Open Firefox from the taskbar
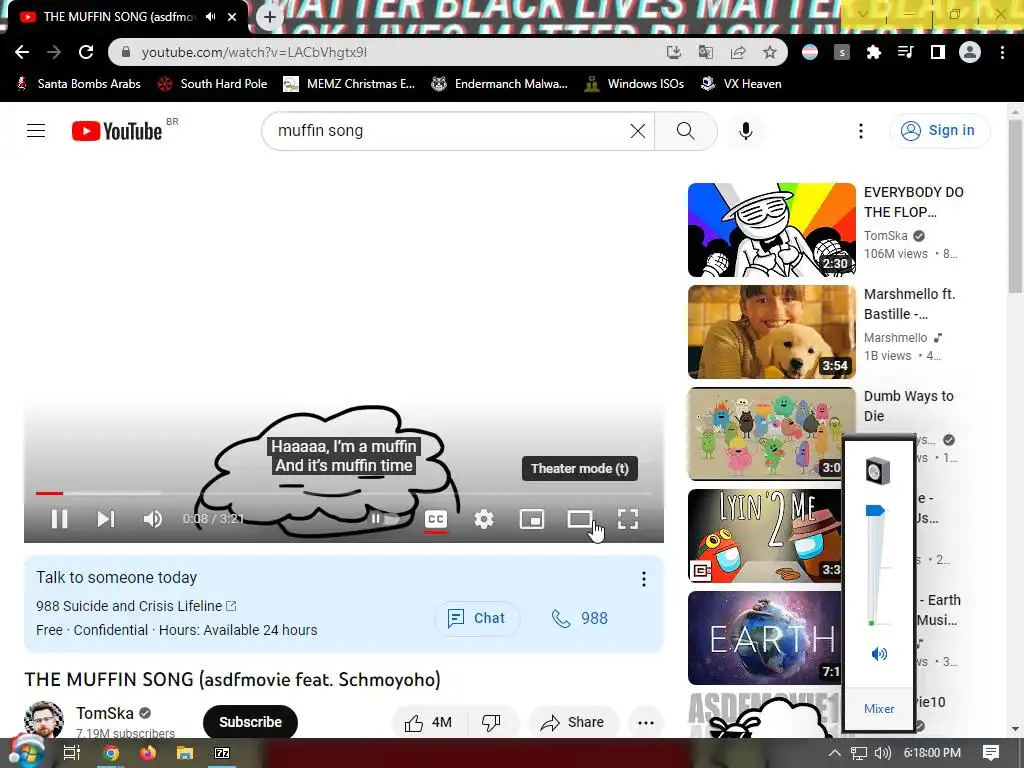 point(148,753)
